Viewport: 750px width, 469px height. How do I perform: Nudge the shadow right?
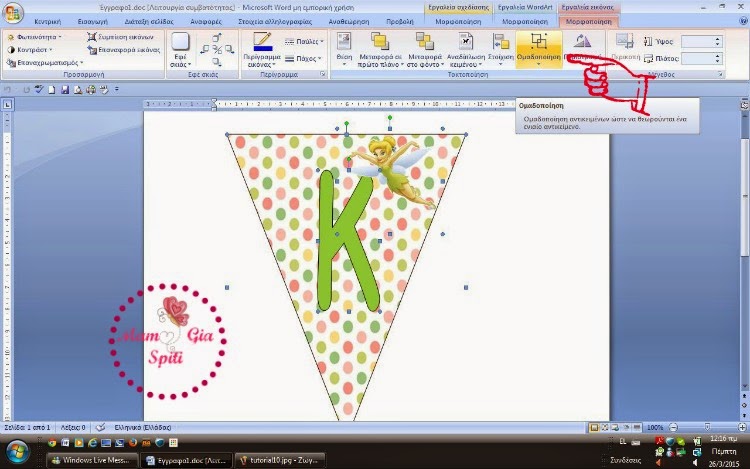pos(230,49)
